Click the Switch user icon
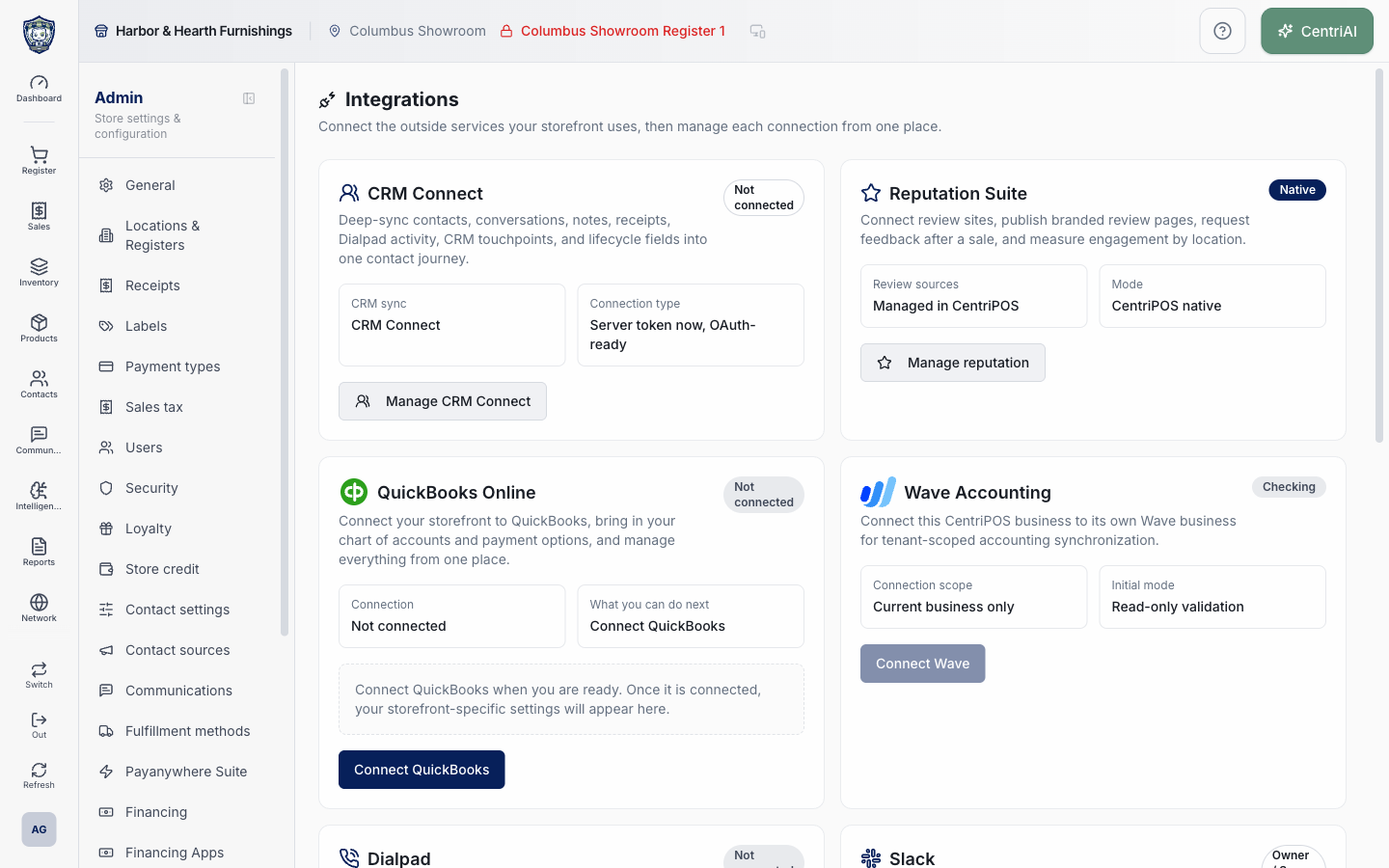 pos(39,675)
